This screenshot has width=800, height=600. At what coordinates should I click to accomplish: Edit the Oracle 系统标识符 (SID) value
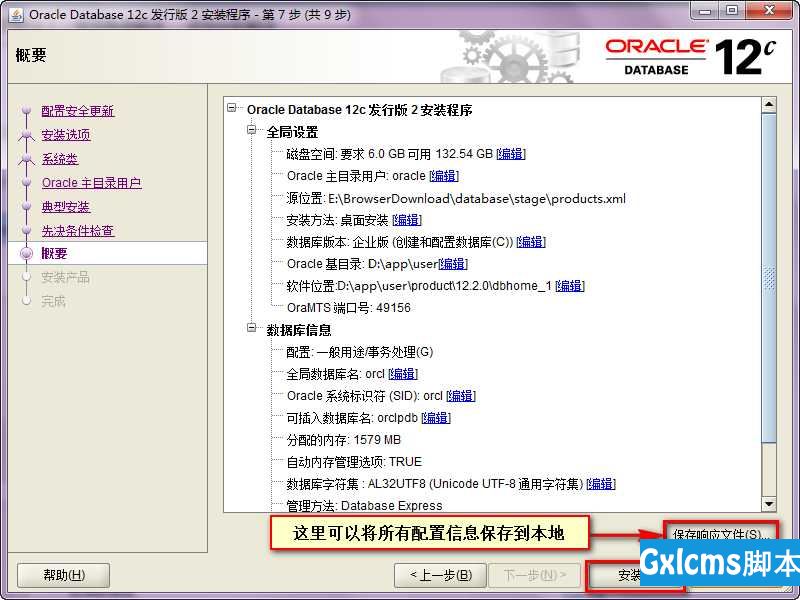tap(461, 396)
